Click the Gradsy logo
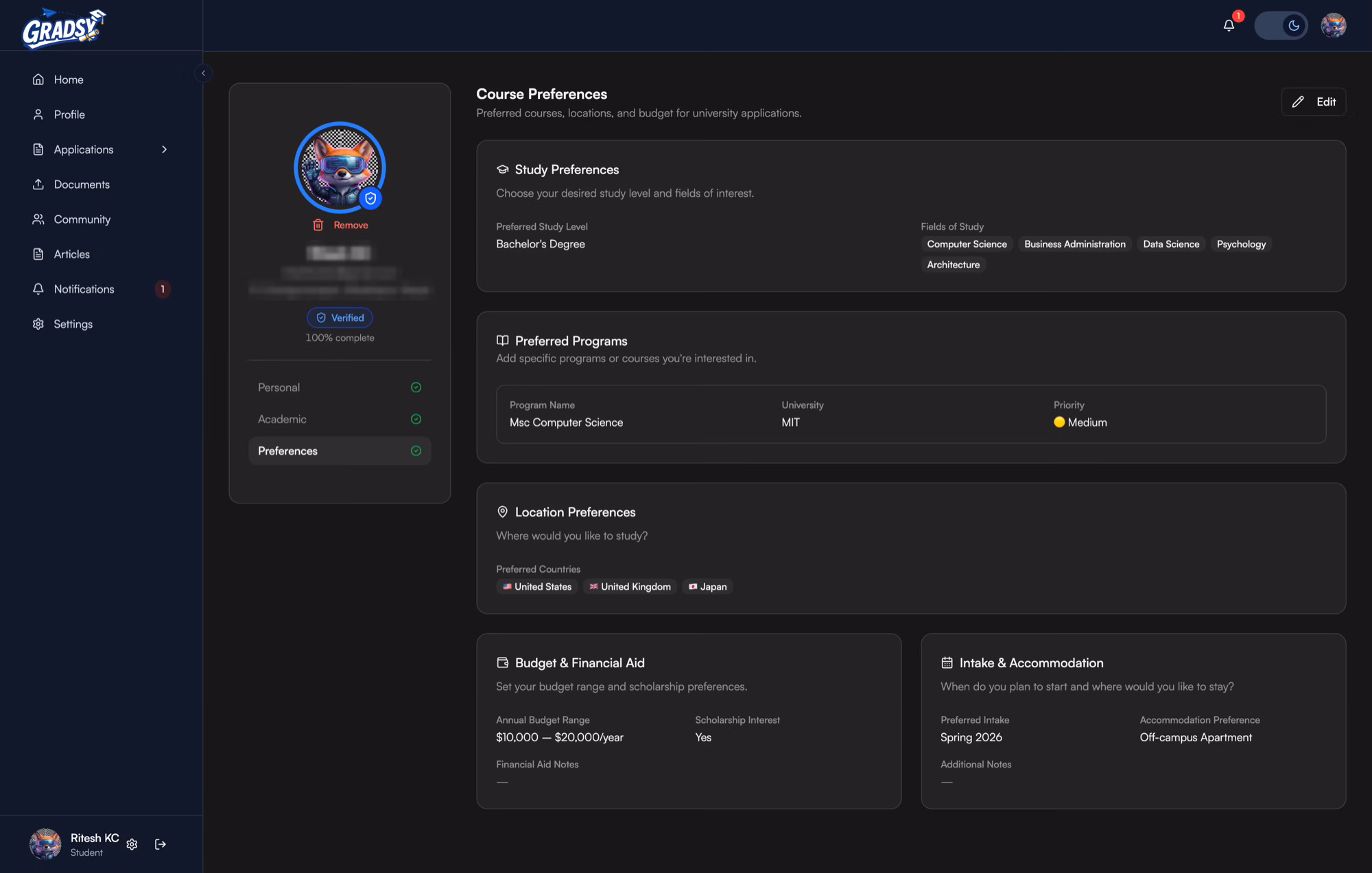 63,27
